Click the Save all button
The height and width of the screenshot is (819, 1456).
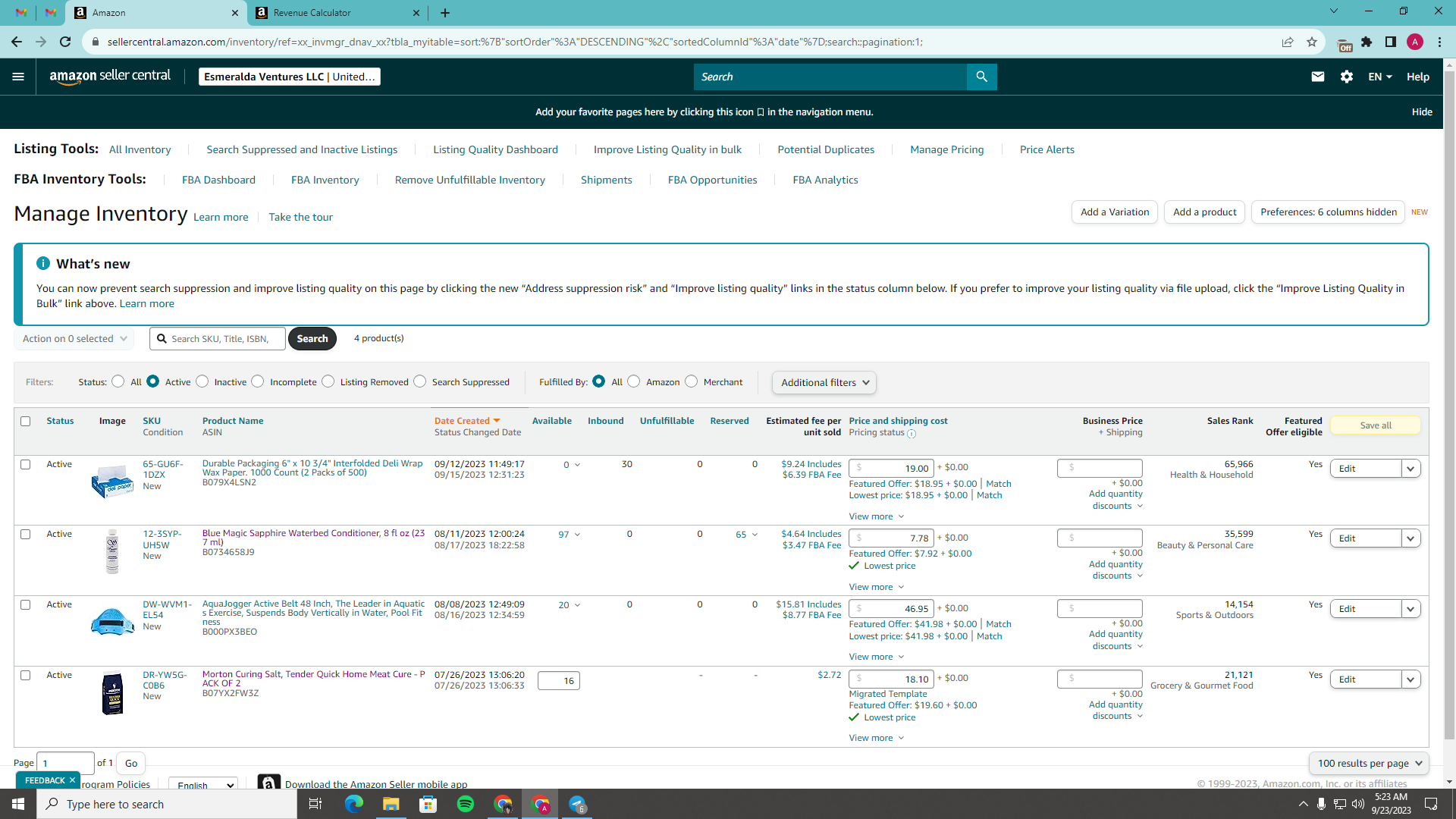tap(1376, 425)
